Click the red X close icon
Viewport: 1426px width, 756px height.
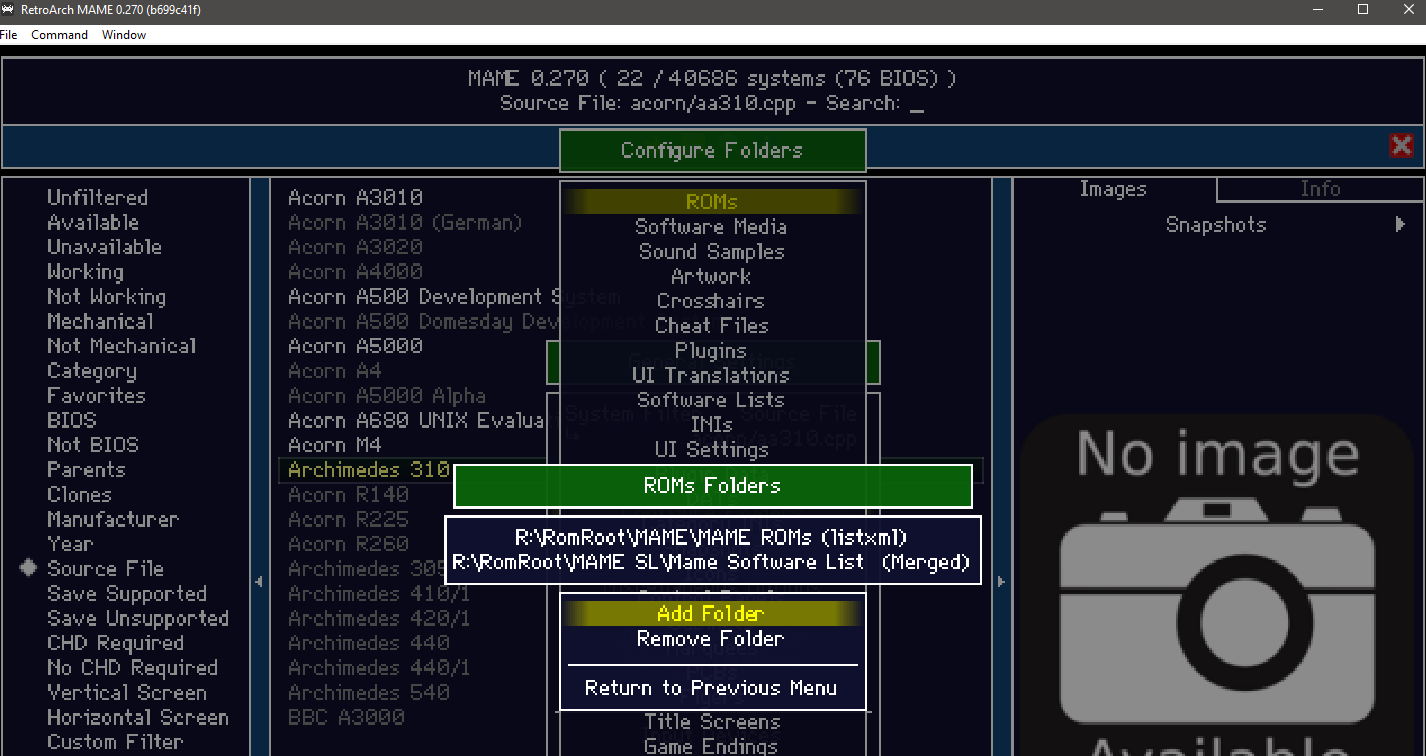1401,146
